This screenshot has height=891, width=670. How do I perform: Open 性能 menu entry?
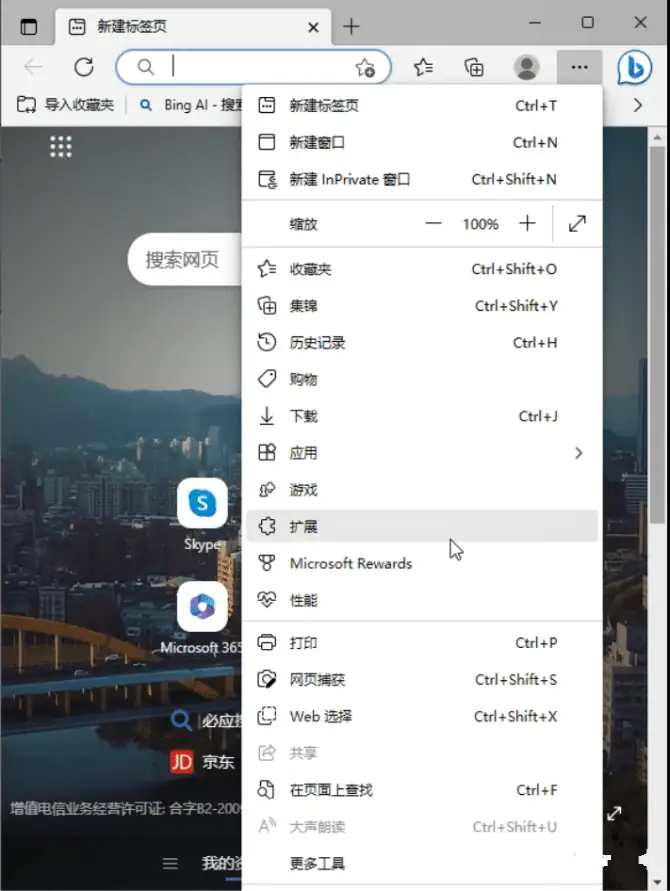(x=422, y=600)
